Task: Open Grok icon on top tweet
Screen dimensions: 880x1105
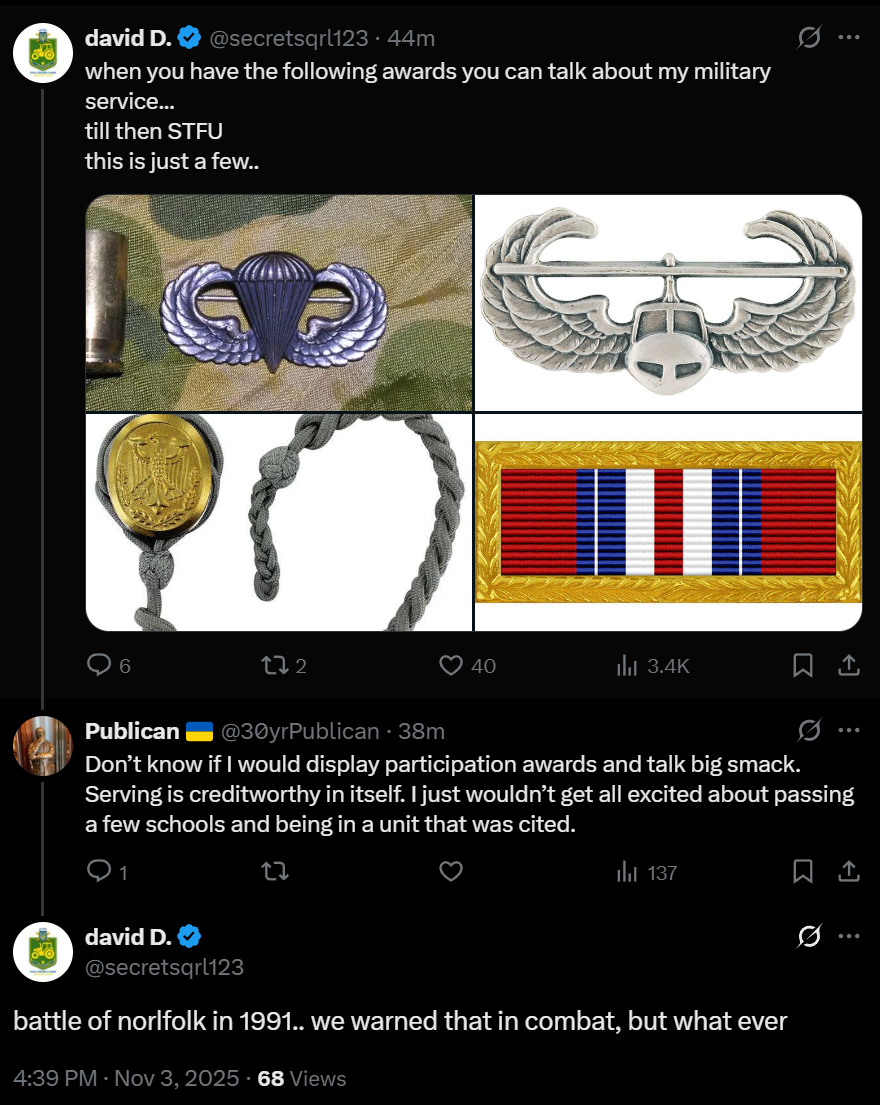Action: pos(809,37)
